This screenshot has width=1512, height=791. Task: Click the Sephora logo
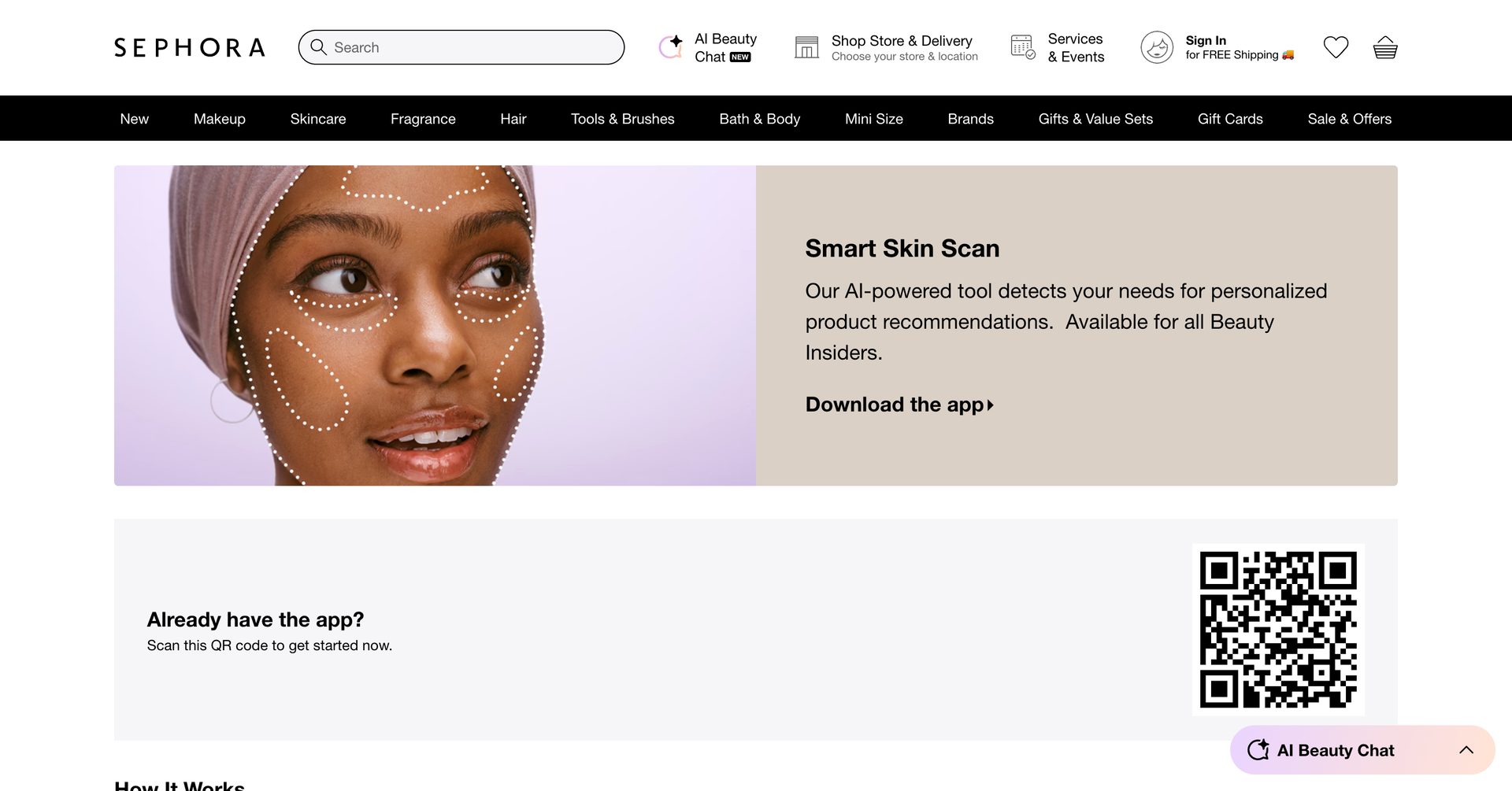click(x=188, y=46)
